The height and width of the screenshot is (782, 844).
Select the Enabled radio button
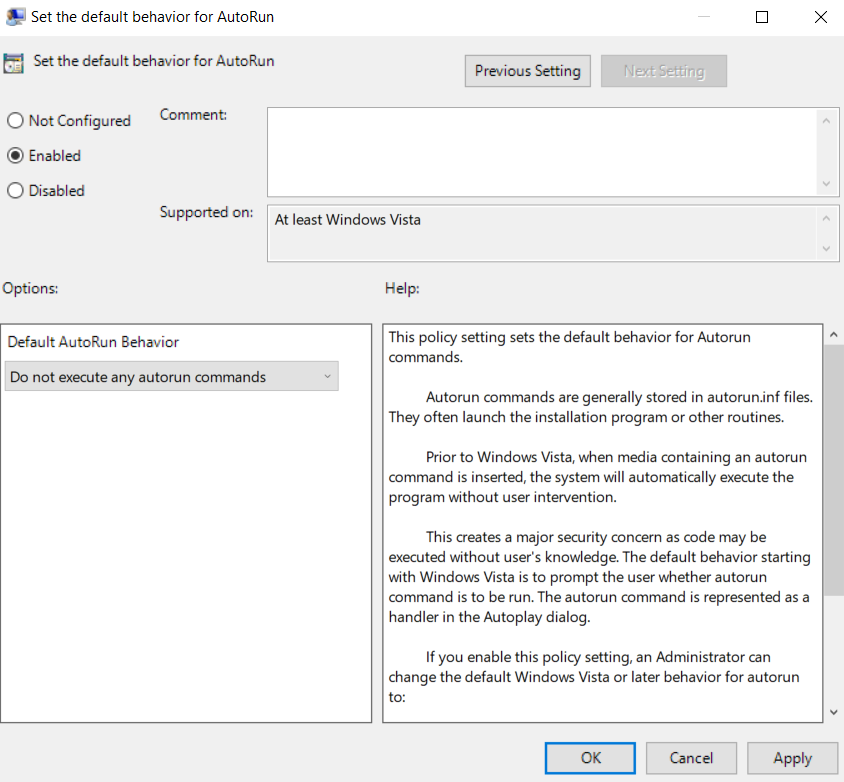tap(16, 156)
